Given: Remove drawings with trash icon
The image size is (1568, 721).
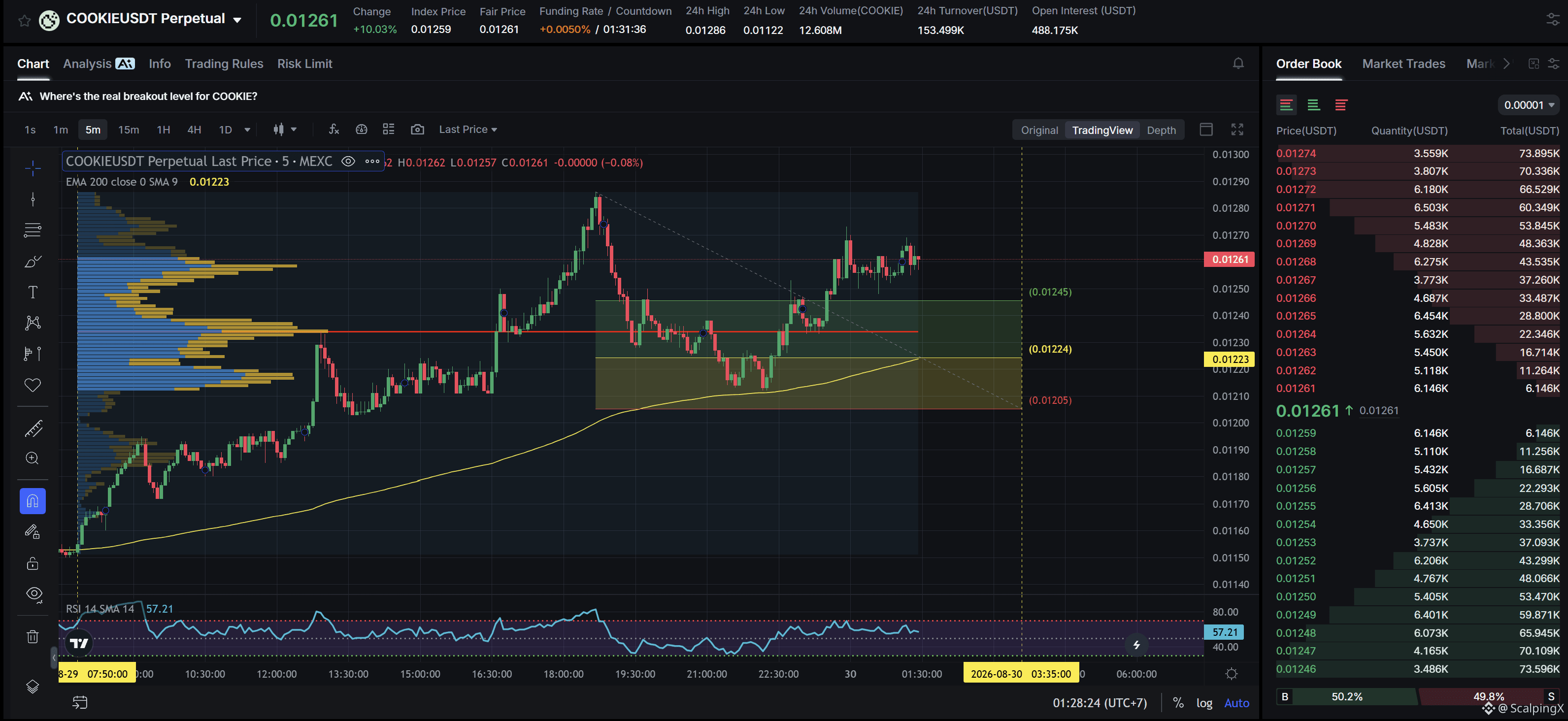Looking at the screenshot, I should (33, 636).
